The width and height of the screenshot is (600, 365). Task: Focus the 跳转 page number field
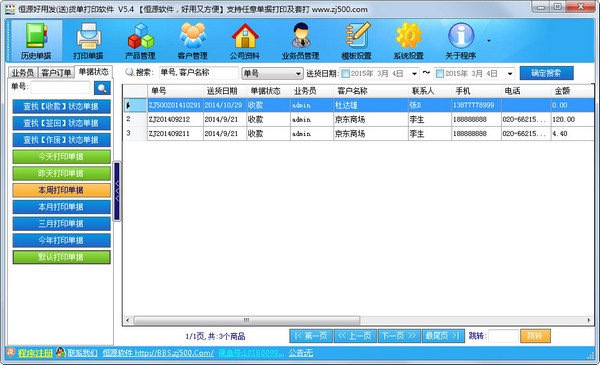coord(503,336)
